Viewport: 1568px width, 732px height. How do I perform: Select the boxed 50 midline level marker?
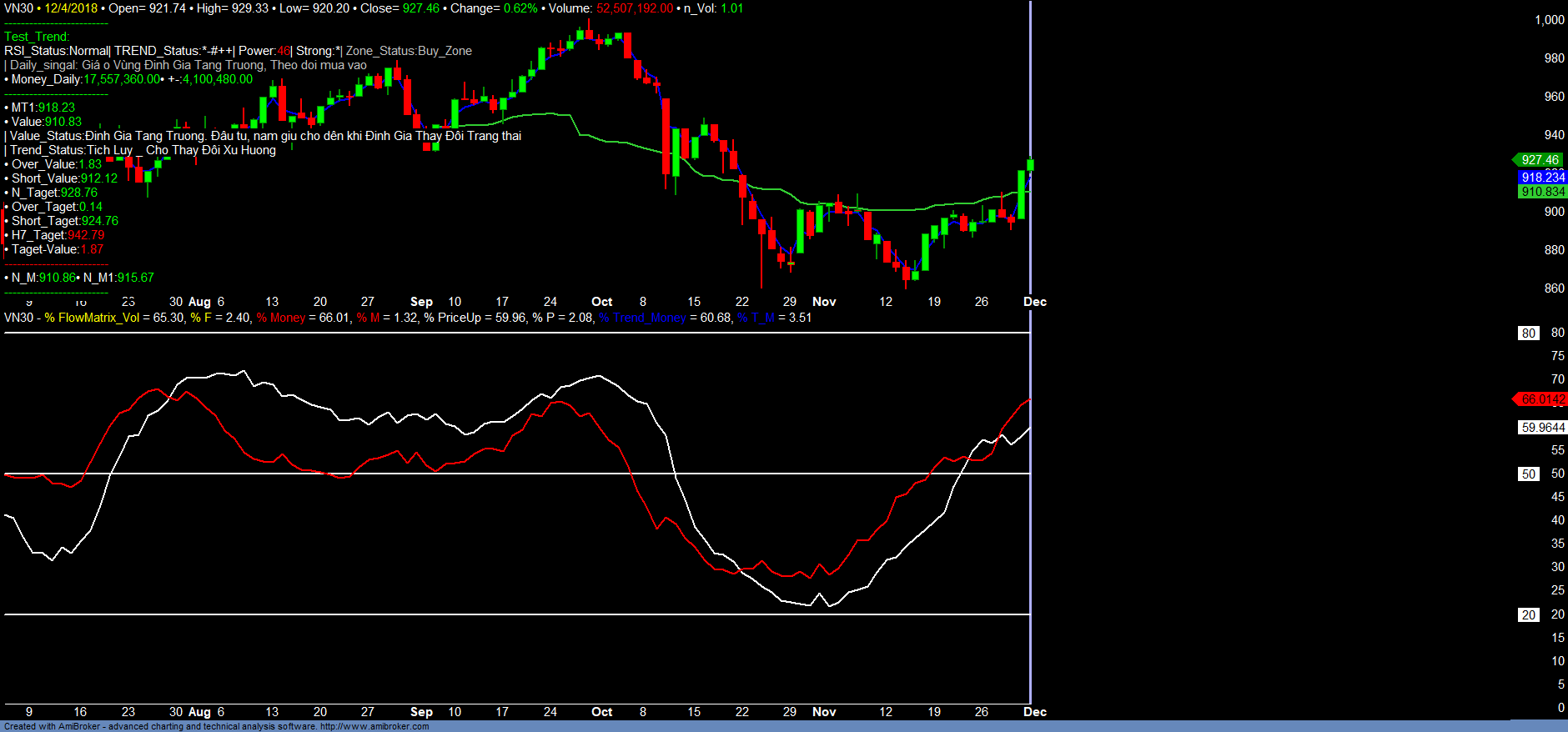pos(1528,474)
